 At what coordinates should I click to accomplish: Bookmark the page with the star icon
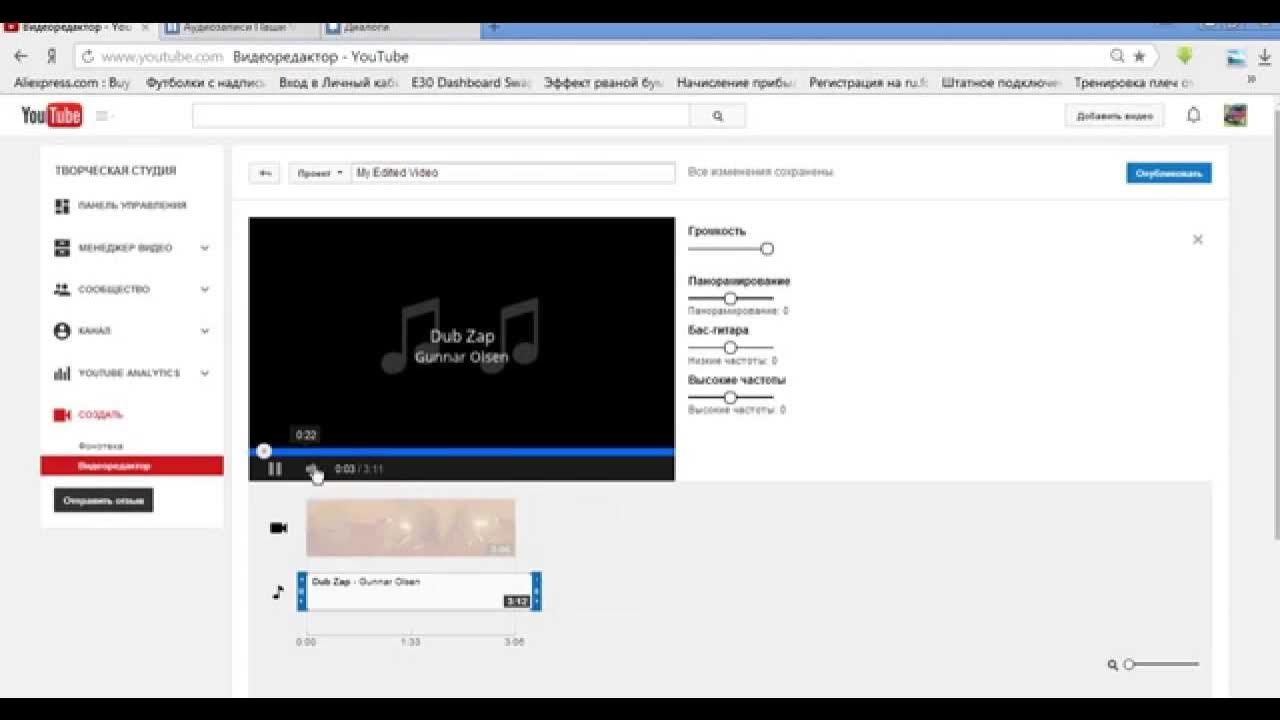[1139, 56]
